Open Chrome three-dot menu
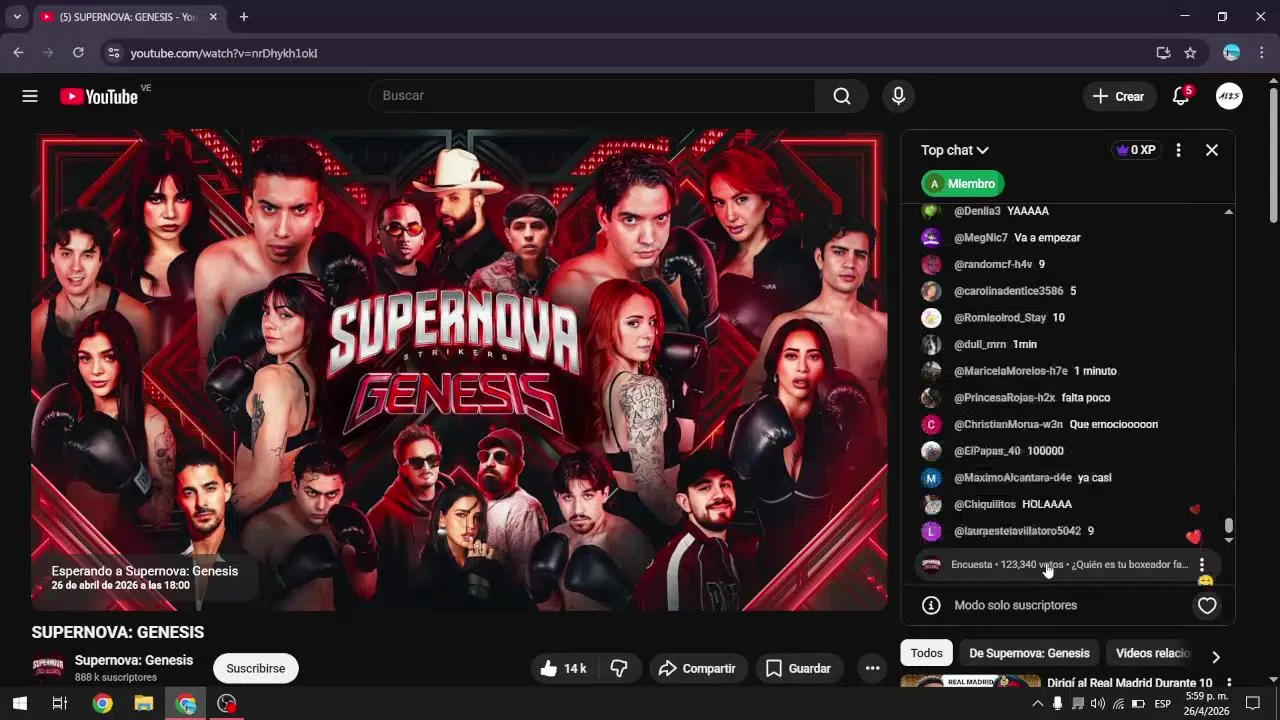The width and height of the screenshot is (1280, 720). tap(1262, 53)
